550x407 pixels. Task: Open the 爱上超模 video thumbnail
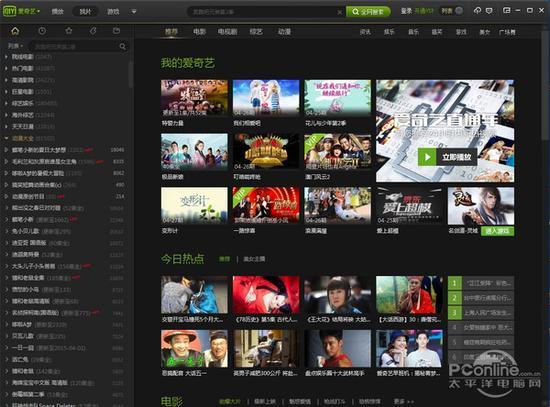click(x=409, y=206)
